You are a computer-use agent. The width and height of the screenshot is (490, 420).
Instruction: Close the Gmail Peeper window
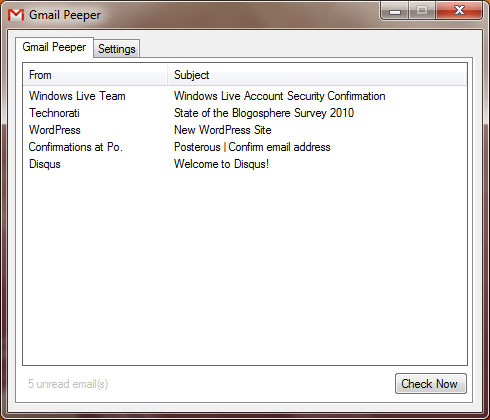pyautogui.click(x=459, y=11)
